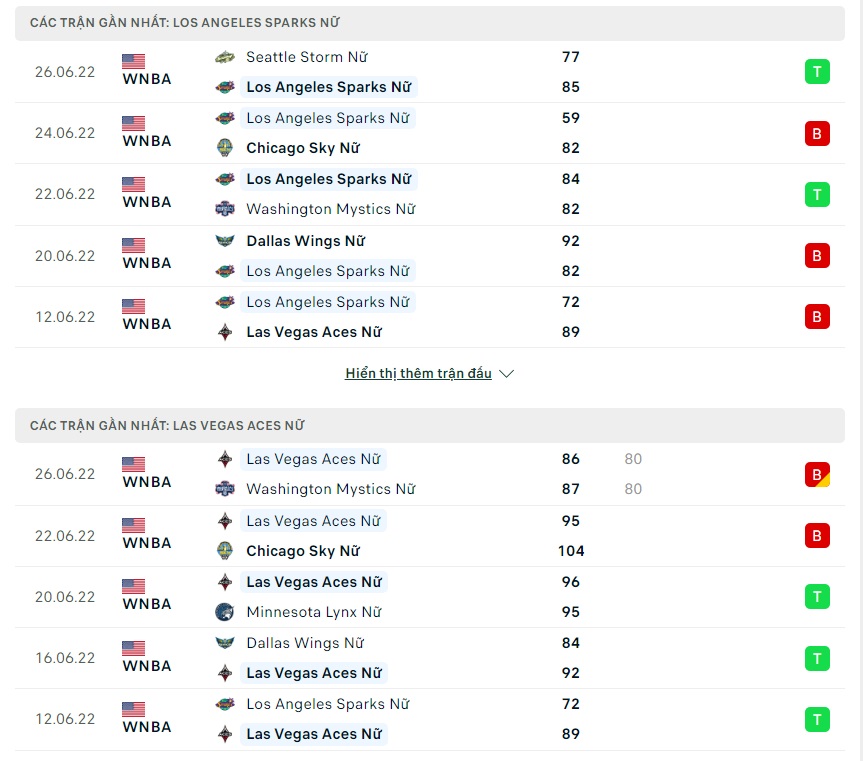Click green T badge for Aces section 12.06.22 match
This screenshot has width=863, height=761.
coord(817,719)
